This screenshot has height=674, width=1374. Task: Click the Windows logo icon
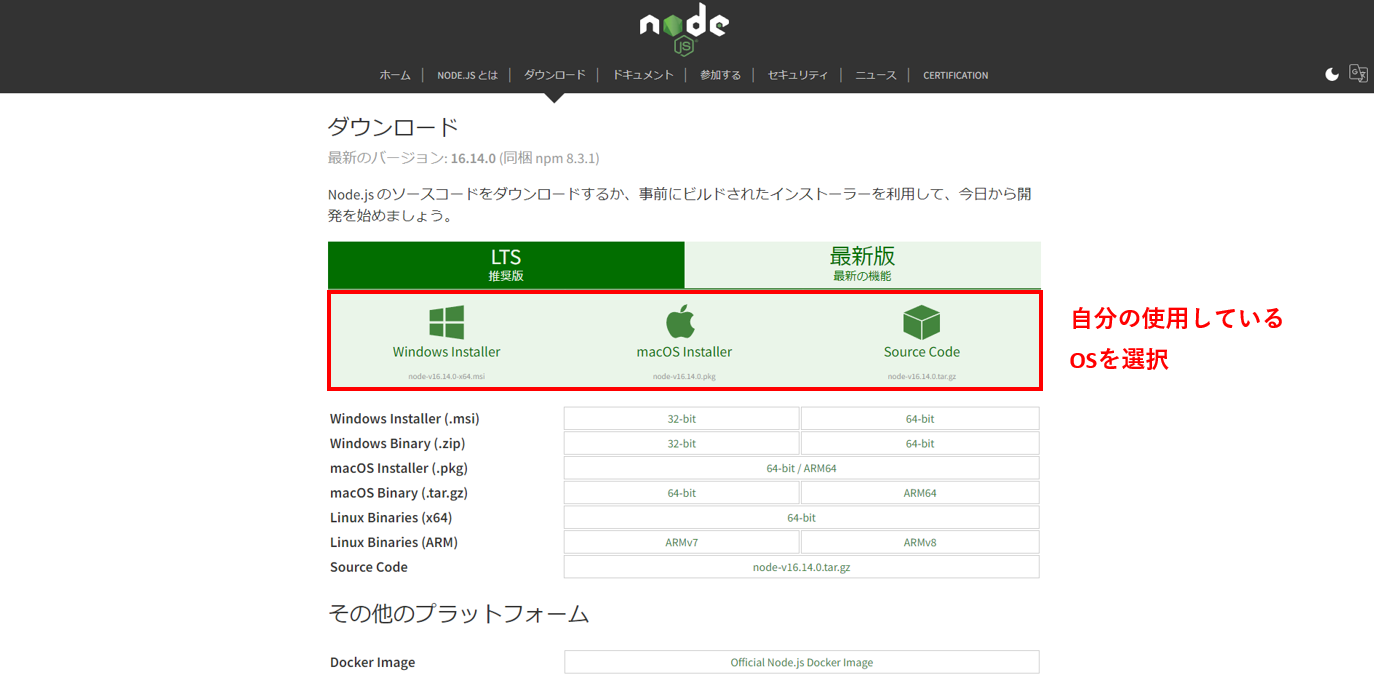coord(446,323)
